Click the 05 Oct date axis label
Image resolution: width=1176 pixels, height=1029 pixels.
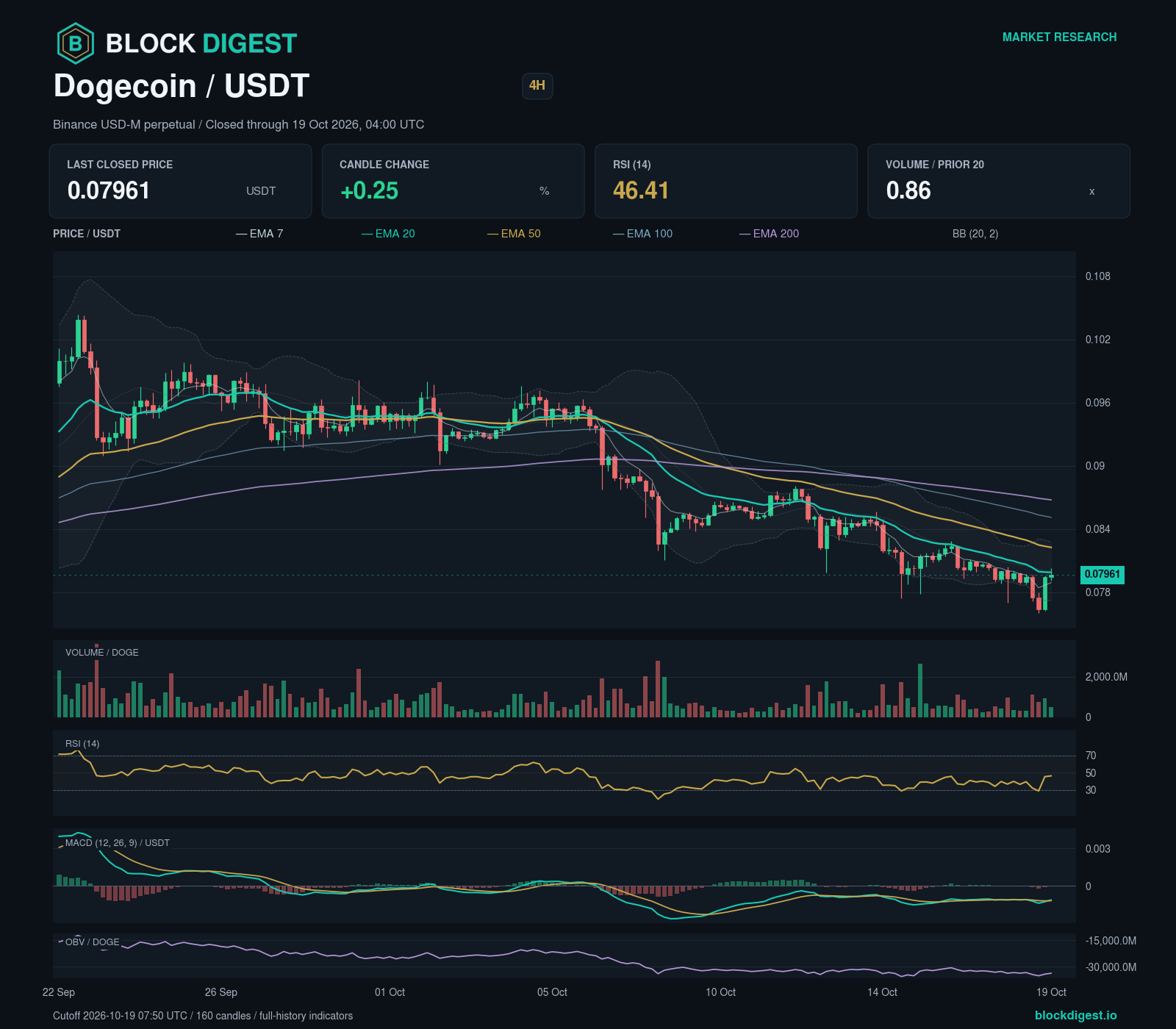click(x=552, y=992)
